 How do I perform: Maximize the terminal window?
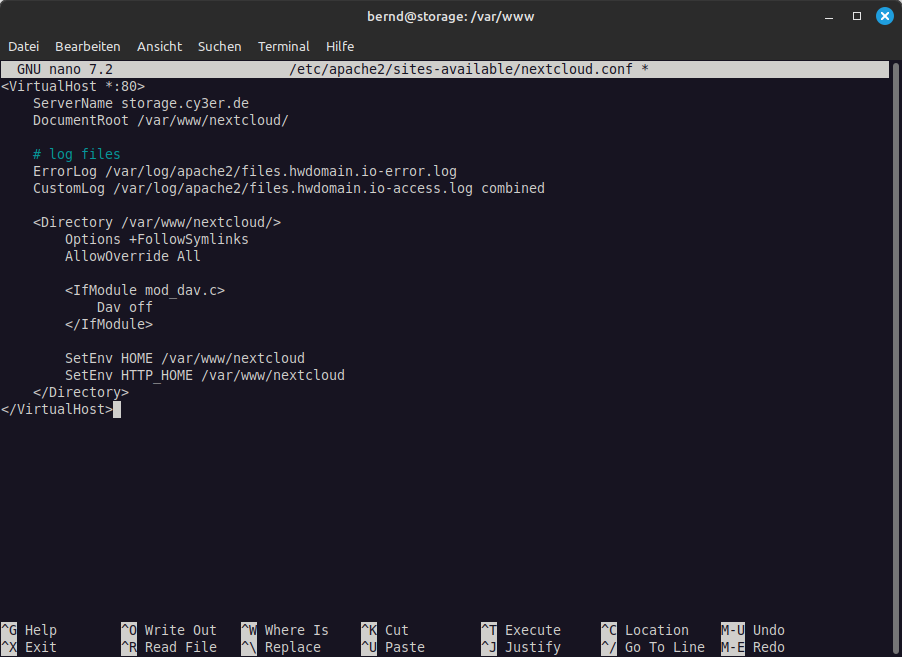(x=857, y=16)
